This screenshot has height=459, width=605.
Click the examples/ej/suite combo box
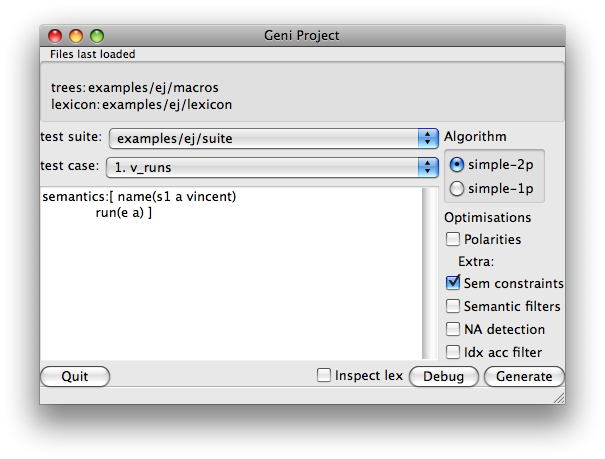click(x=274, y=138)
